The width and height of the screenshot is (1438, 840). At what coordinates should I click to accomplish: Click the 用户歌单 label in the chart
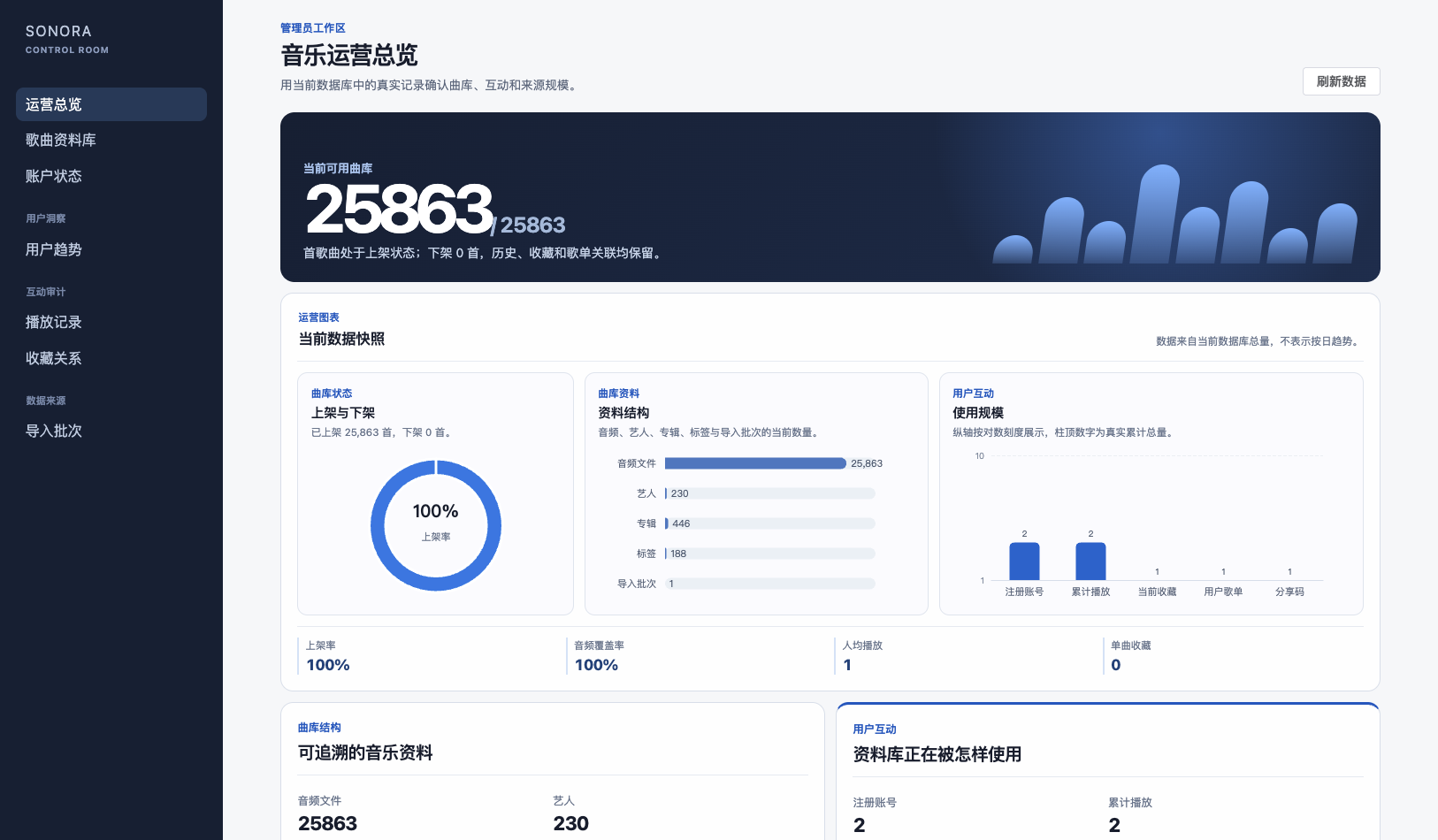(1223, 592)
